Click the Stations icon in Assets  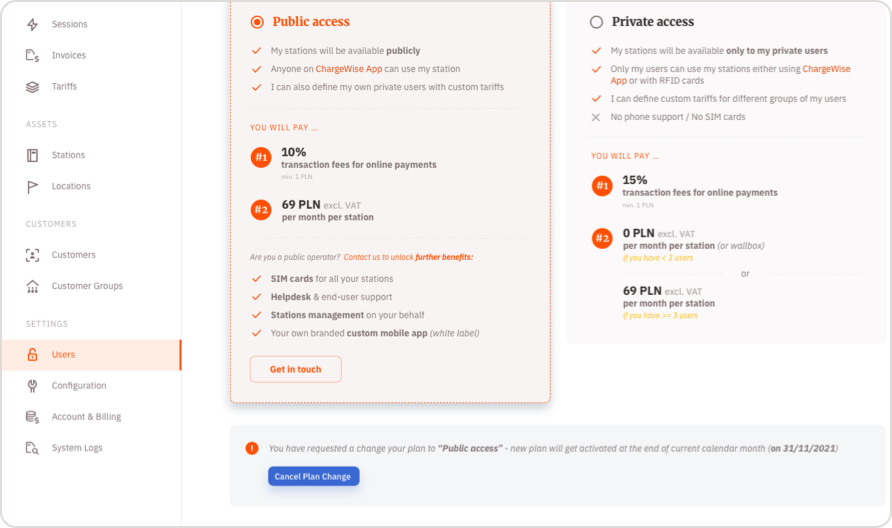(32, 155)
